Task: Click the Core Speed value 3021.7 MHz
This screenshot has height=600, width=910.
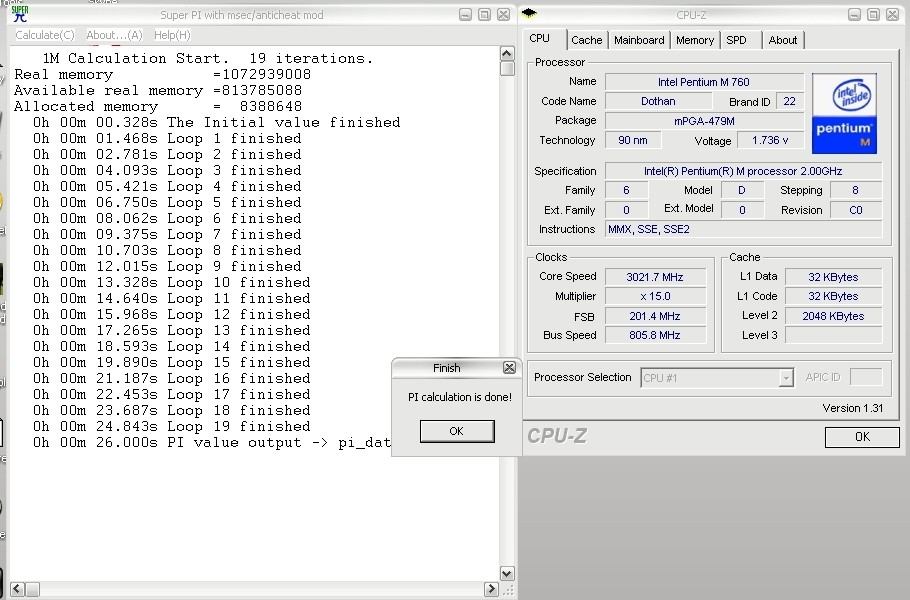Action: (x=655, y=277)
